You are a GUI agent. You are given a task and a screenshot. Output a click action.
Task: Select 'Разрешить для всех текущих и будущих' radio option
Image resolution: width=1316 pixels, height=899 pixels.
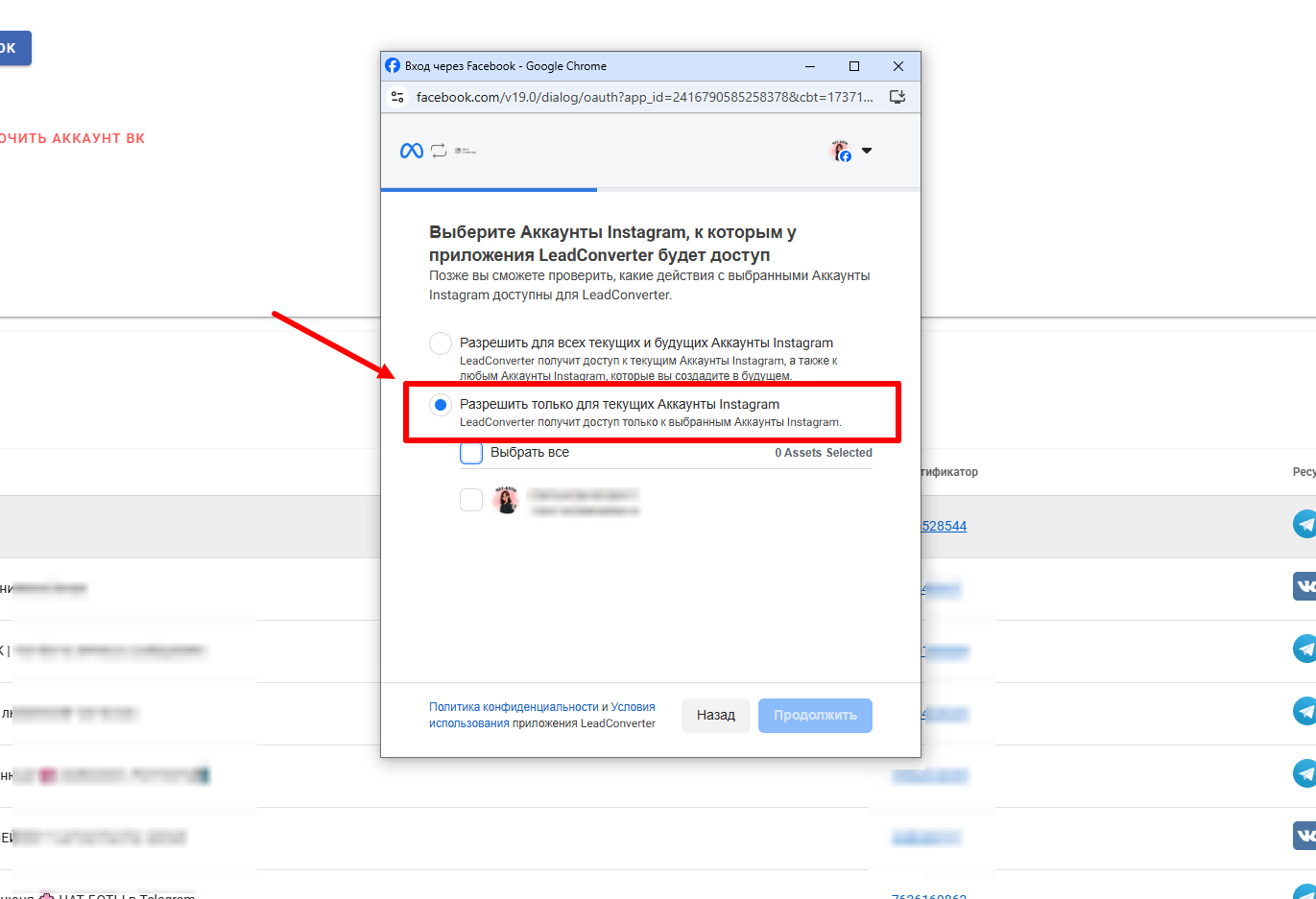[x=441, y=343]
